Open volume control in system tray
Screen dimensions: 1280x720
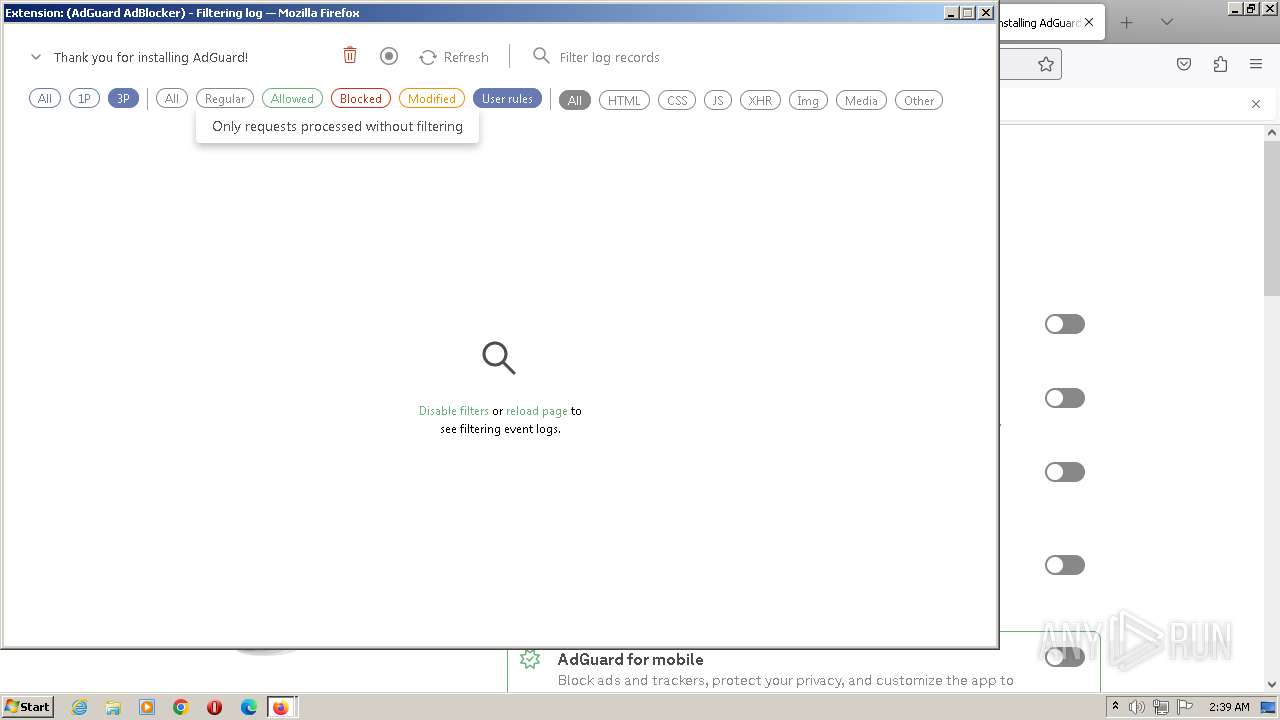click(x=1137, y=707)
